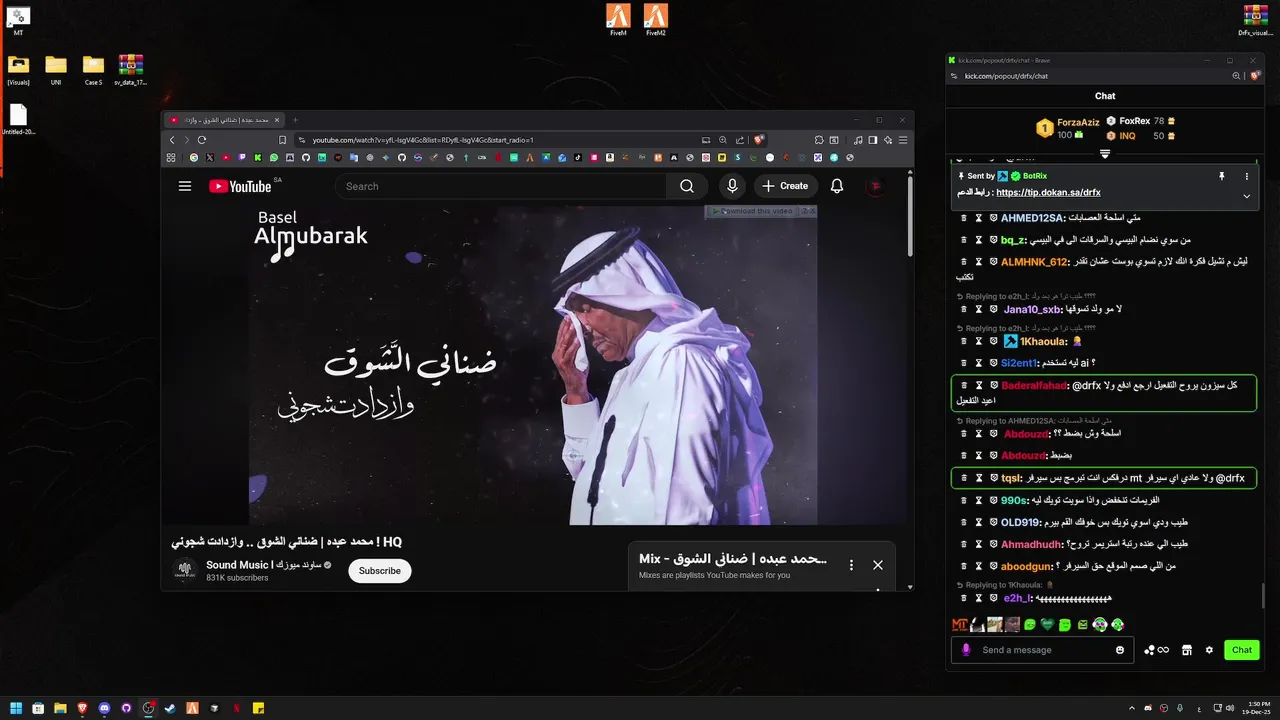Open Brave Shields in Kick chat window

[x=1255, y=75]
